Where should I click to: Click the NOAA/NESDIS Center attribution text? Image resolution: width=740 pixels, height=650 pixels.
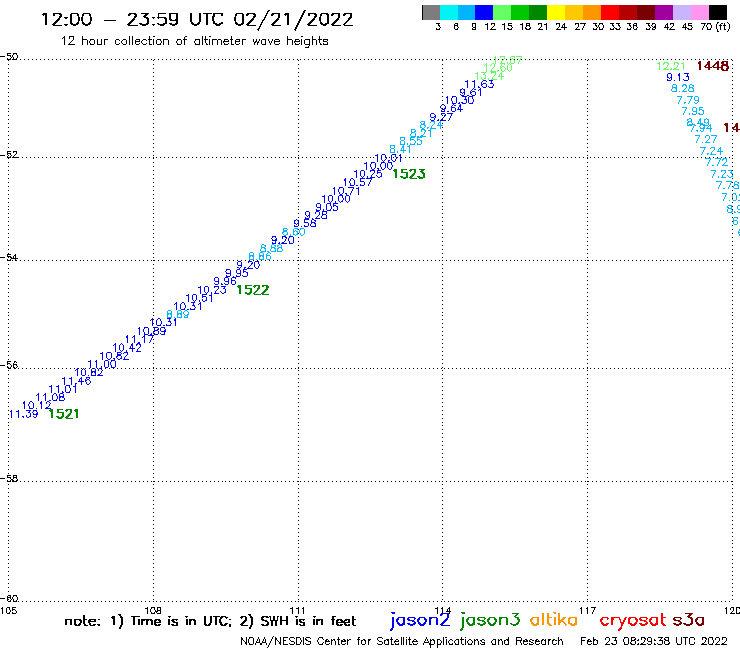402,641
